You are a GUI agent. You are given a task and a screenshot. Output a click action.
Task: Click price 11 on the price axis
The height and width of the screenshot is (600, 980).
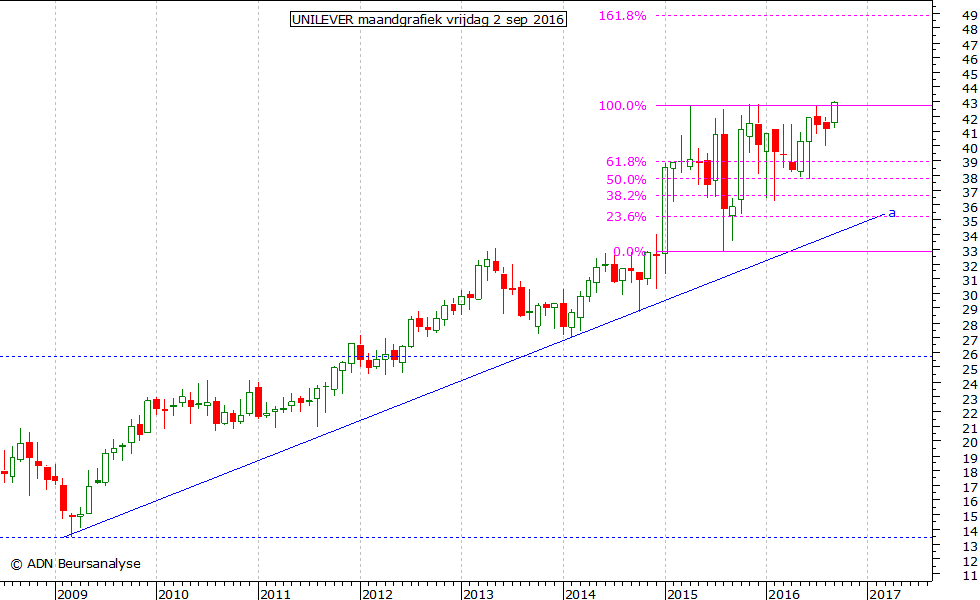970,576
